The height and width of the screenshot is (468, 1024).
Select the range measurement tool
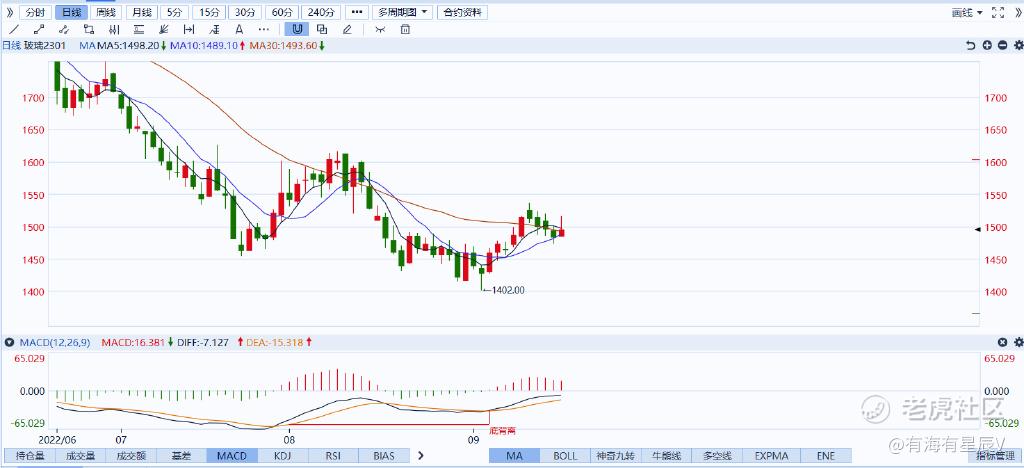(189, 29)
